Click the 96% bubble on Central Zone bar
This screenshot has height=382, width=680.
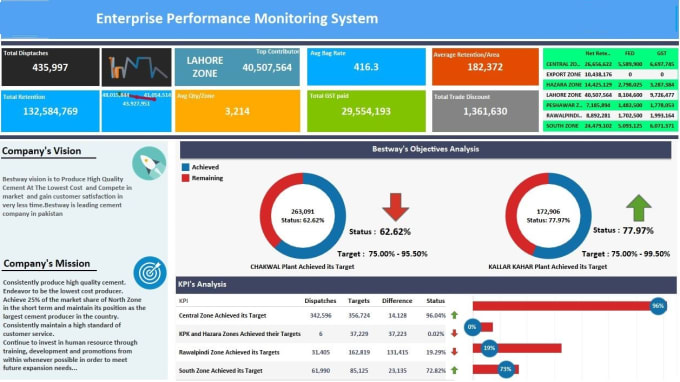658,306
